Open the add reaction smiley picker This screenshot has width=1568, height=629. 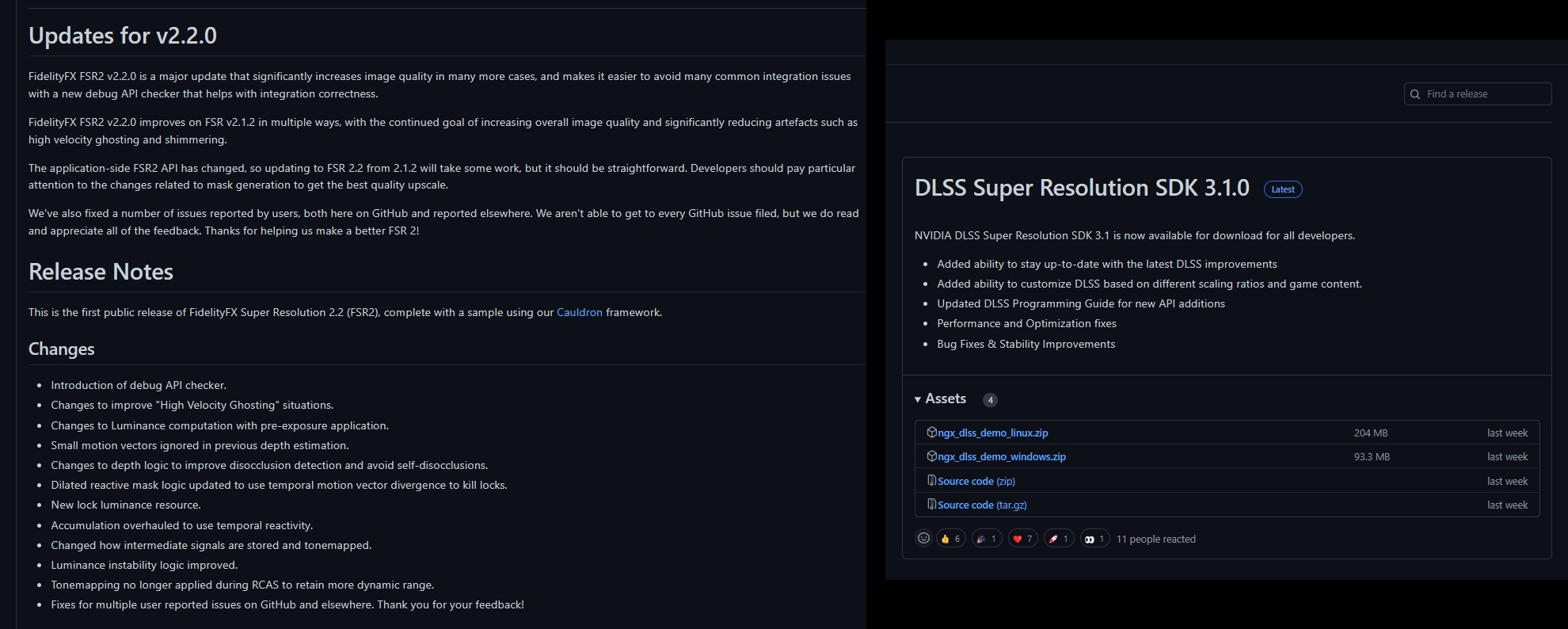coord(923,539)
